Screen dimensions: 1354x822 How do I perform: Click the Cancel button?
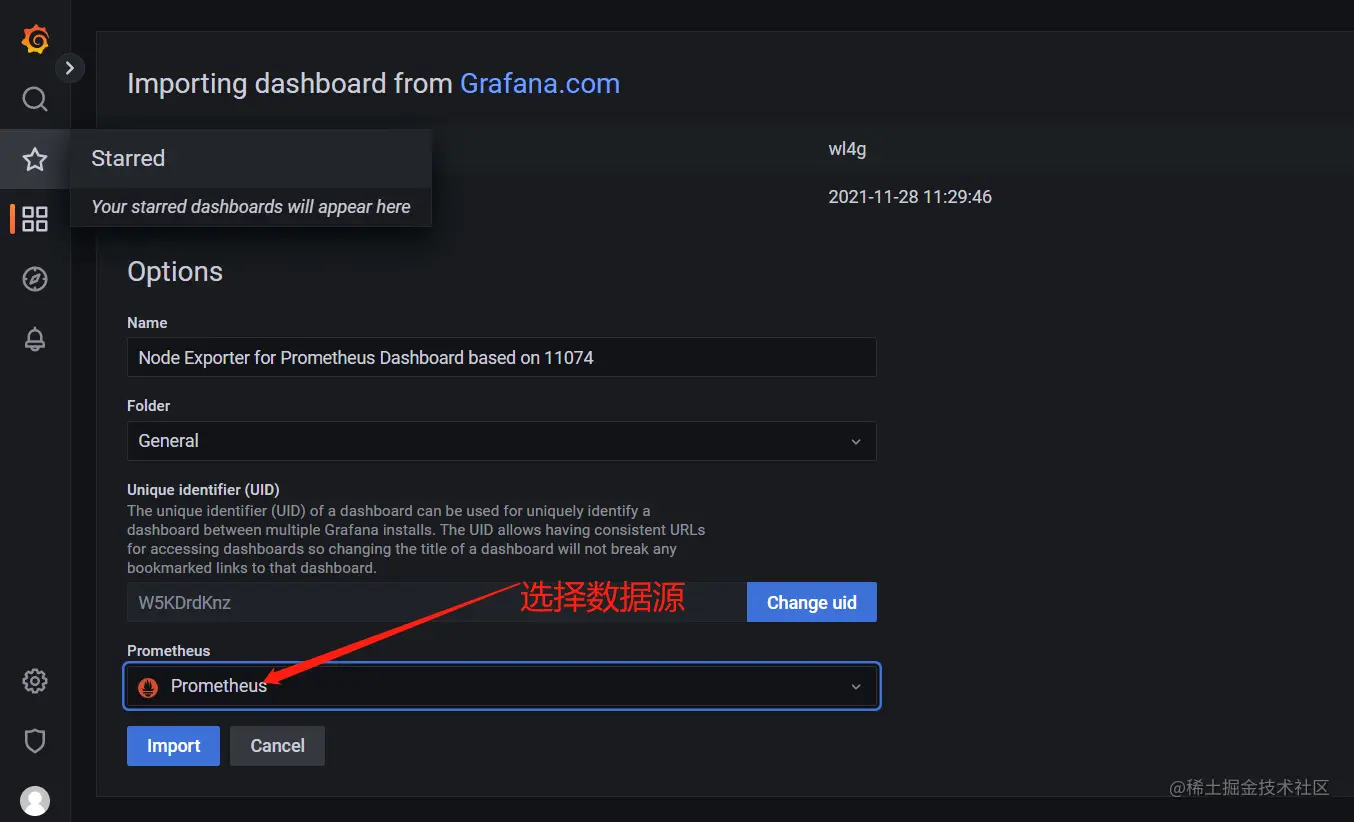277,746
